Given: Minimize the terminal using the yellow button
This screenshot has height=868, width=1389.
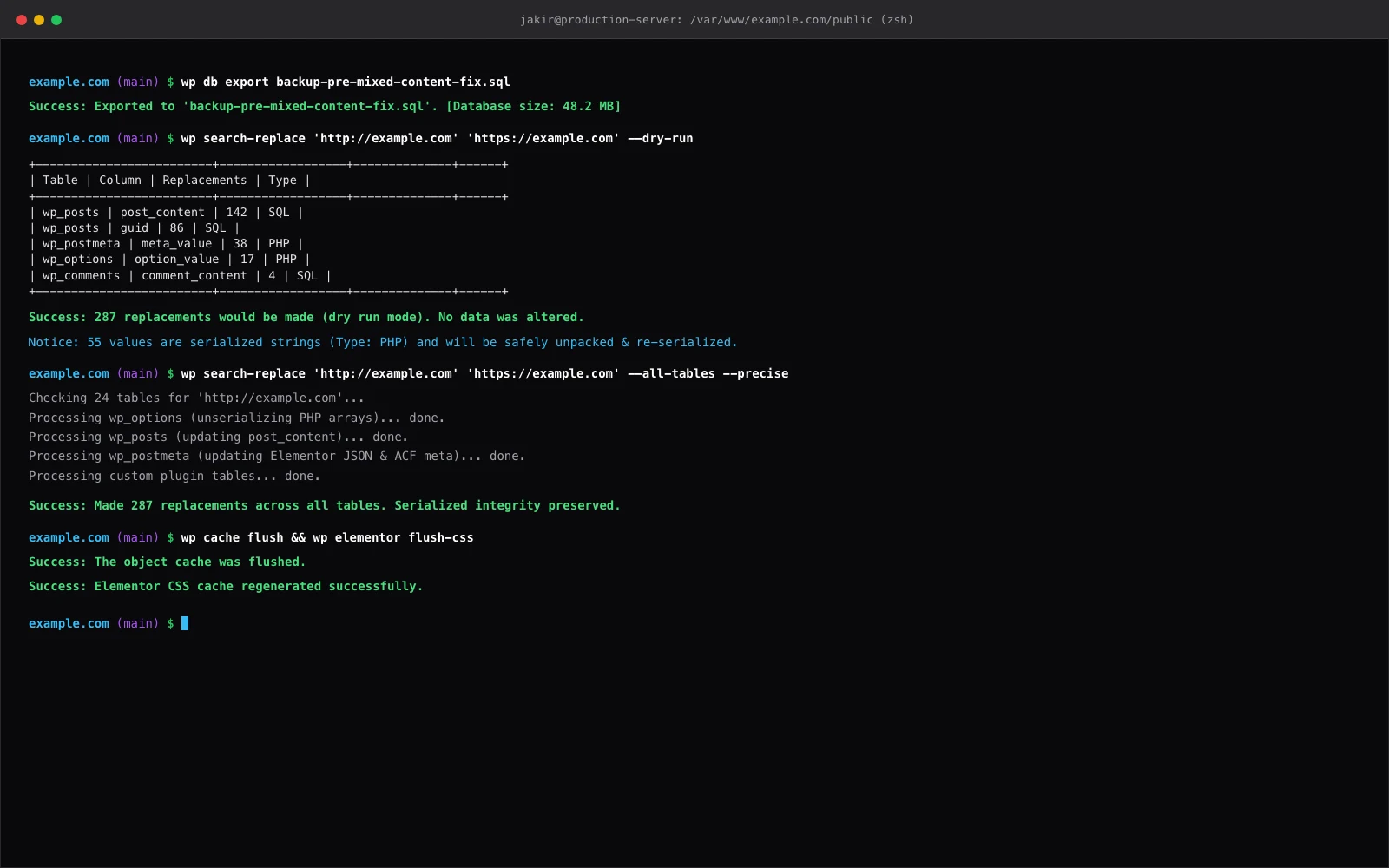Looking at the screenshot, I should [39, 20].
